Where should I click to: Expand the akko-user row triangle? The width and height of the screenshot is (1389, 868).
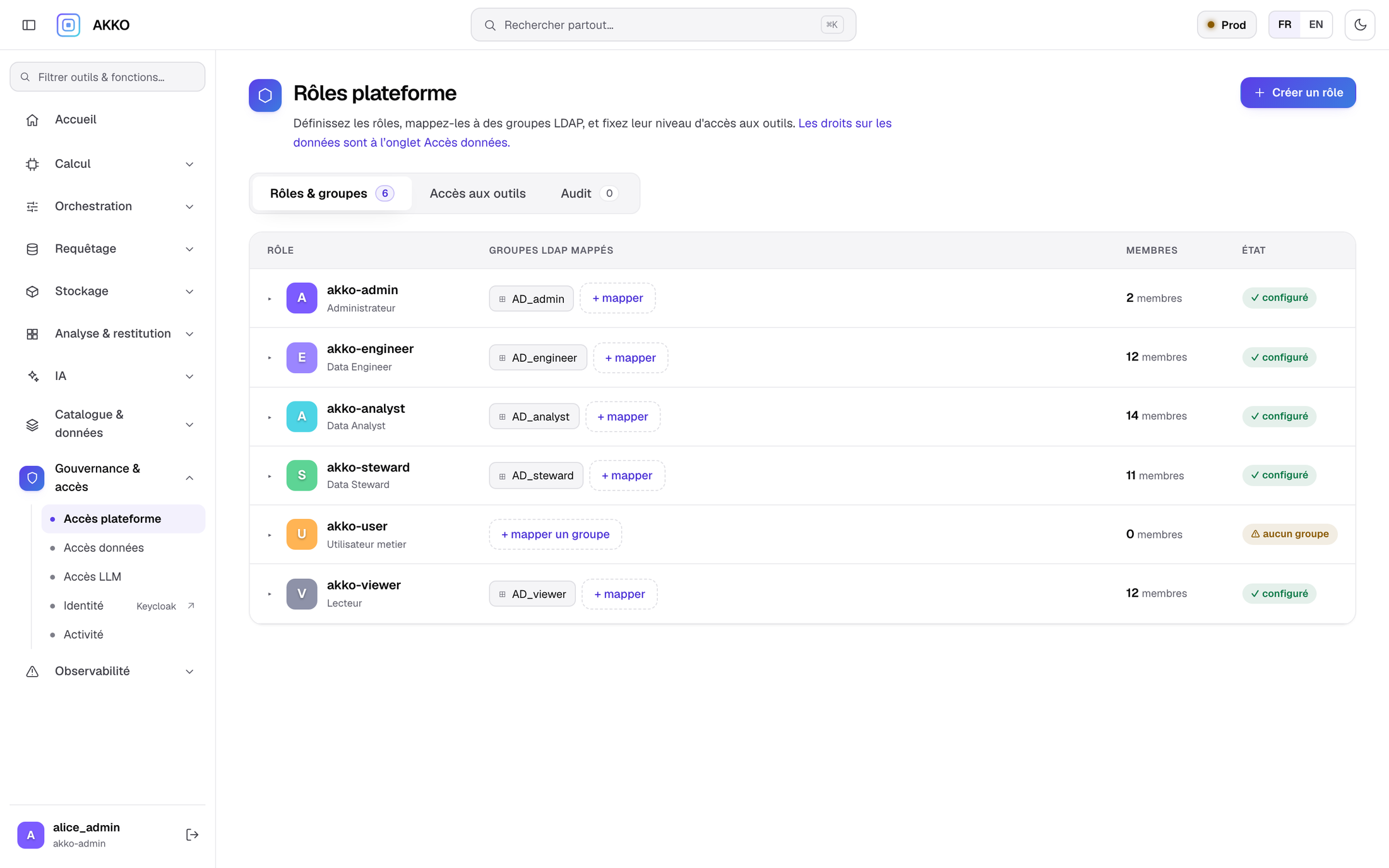click(270, 535)
